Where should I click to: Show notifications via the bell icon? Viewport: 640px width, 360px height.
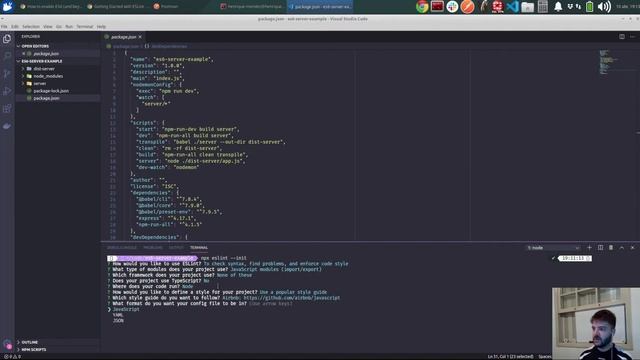tap(558, 7)
